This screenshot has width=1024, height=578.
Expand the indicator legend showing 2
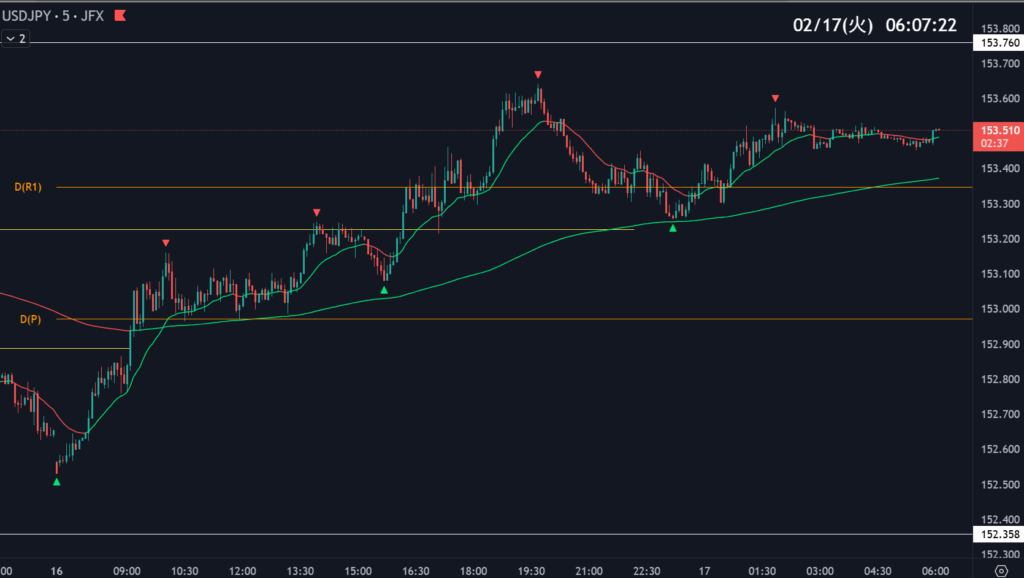click(x=16, y=38)
